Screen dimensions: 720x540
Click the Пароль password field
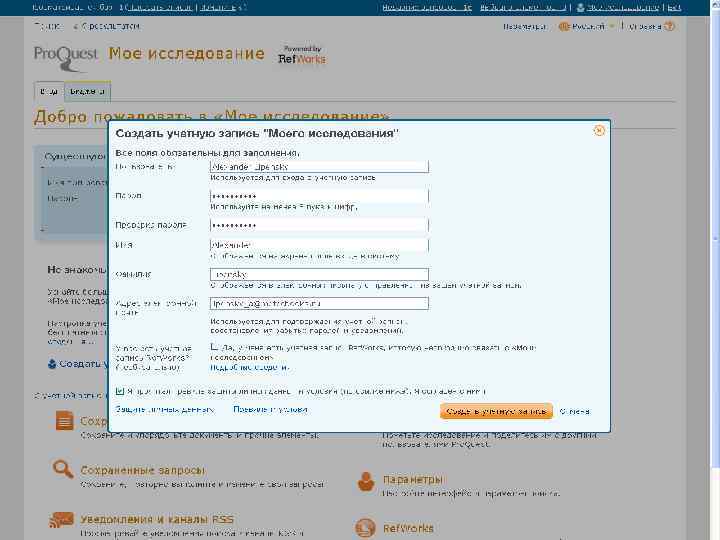(x=319, y=196)
